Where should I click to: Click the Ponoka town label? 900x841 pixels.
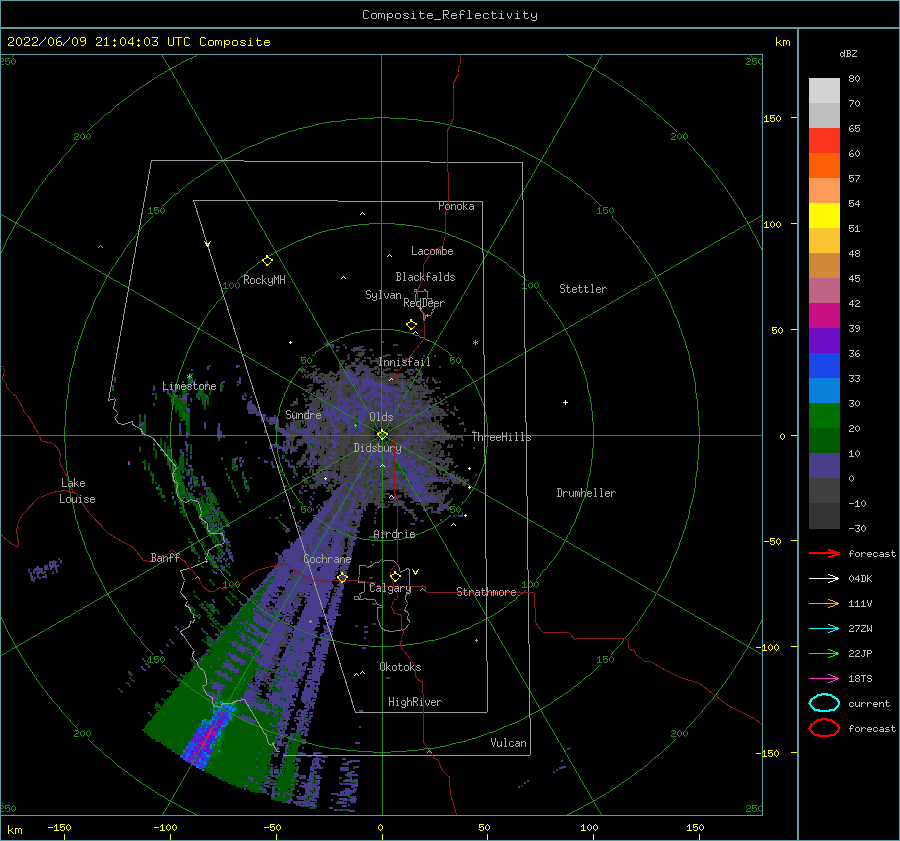pos(456,206)
